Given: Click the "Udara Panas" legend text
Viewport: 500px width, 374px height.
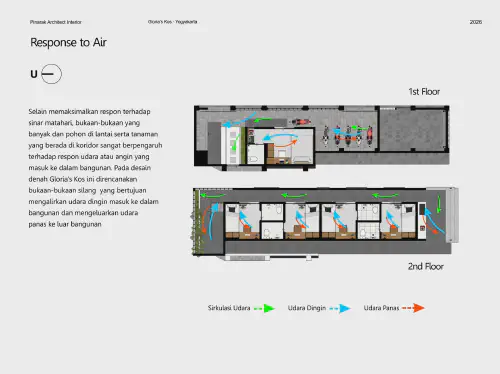Looking at the screenshot, I should 381,308.
